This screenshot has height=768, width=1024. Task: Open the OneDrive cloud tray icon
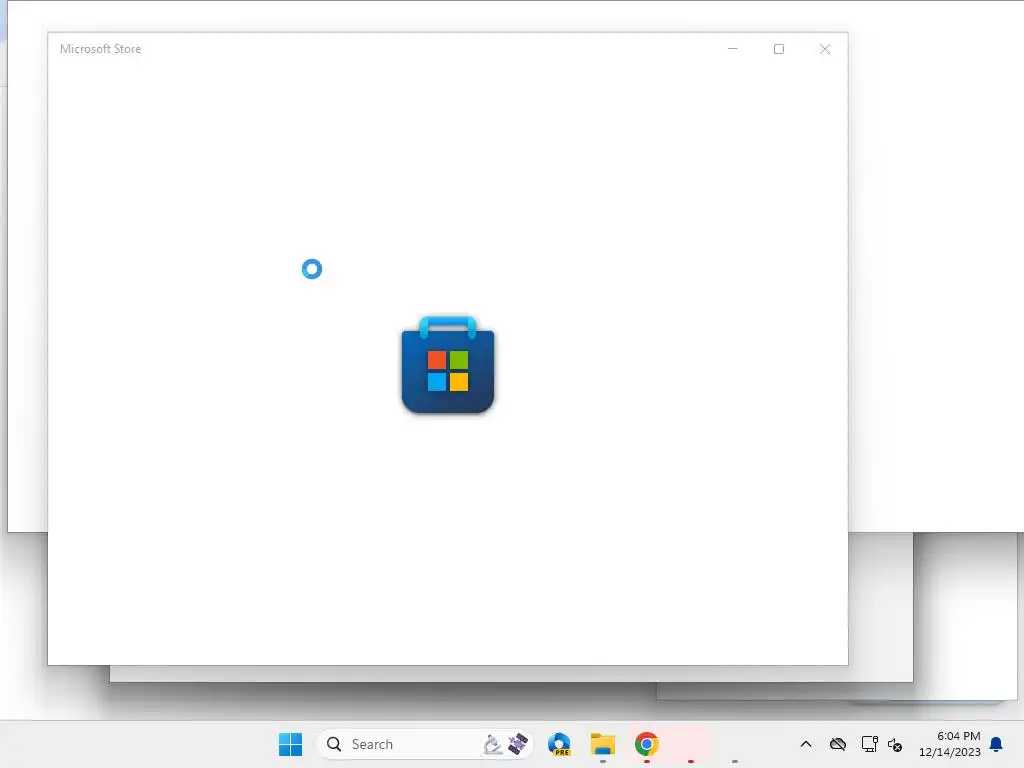[x=838, y=744]
